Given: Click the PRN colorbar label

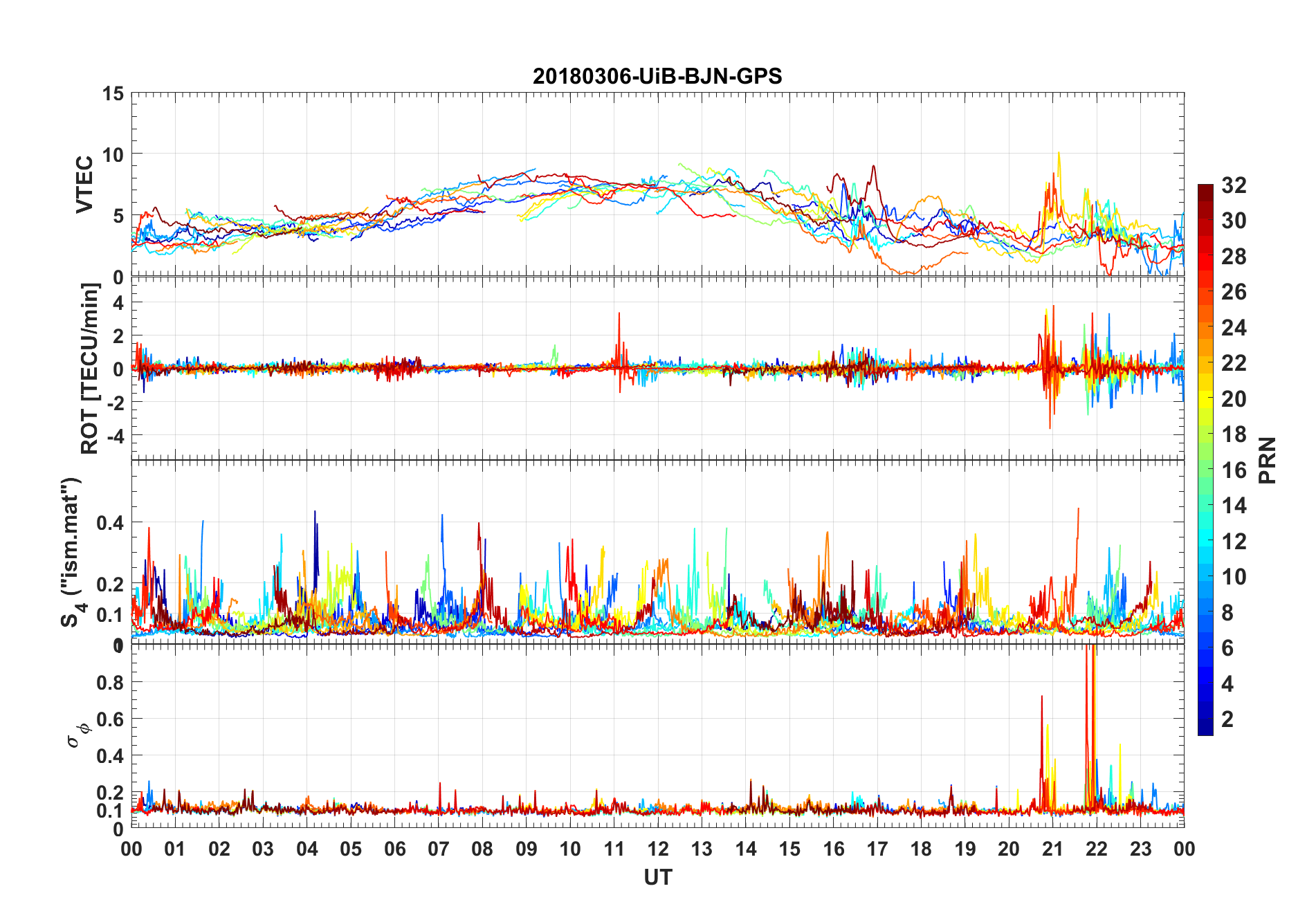Looking at the screenshot, I should (1267, 460).
